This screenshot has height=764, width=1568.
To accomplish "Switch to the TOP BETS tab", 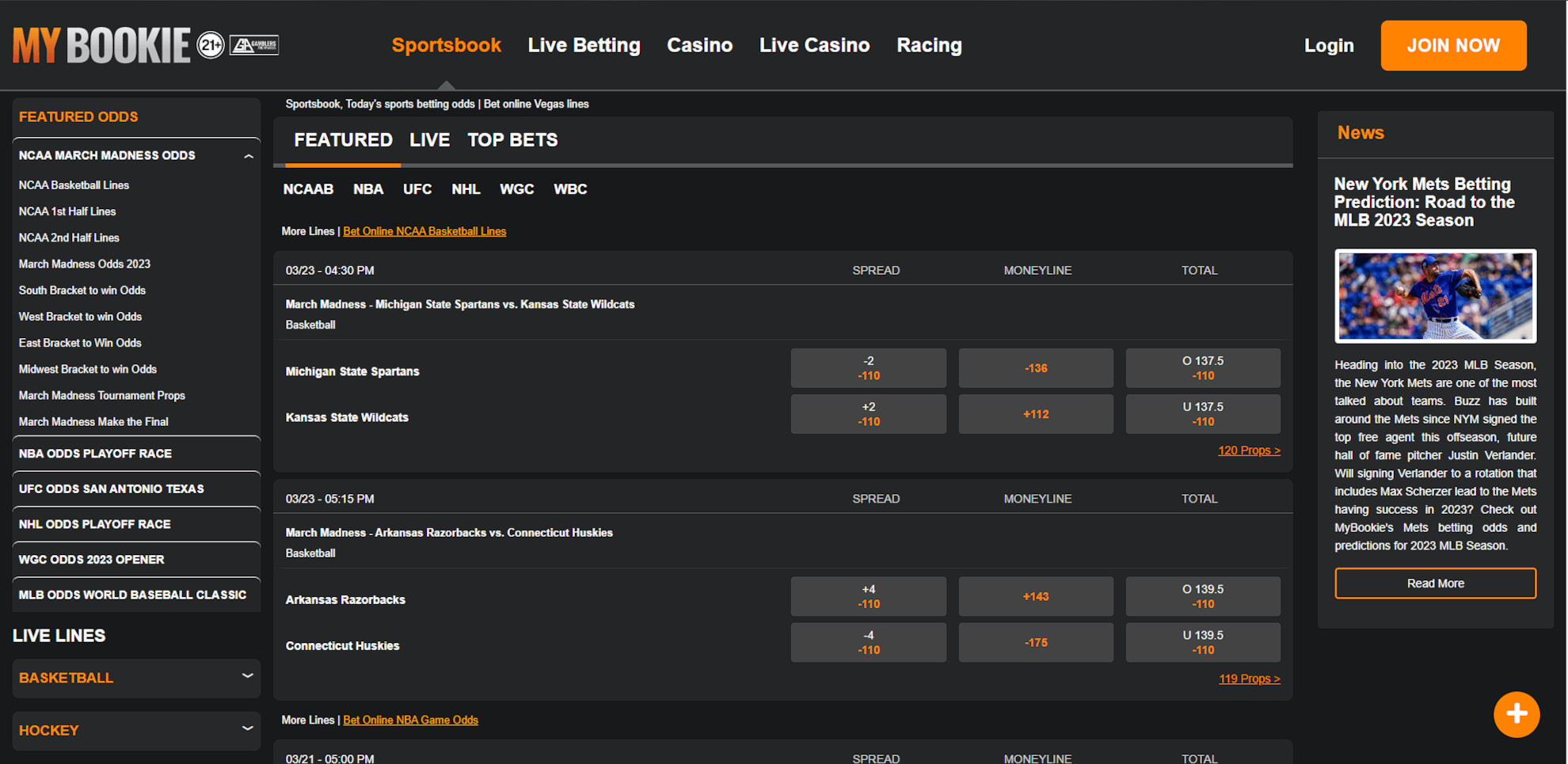I will (513, 140).
